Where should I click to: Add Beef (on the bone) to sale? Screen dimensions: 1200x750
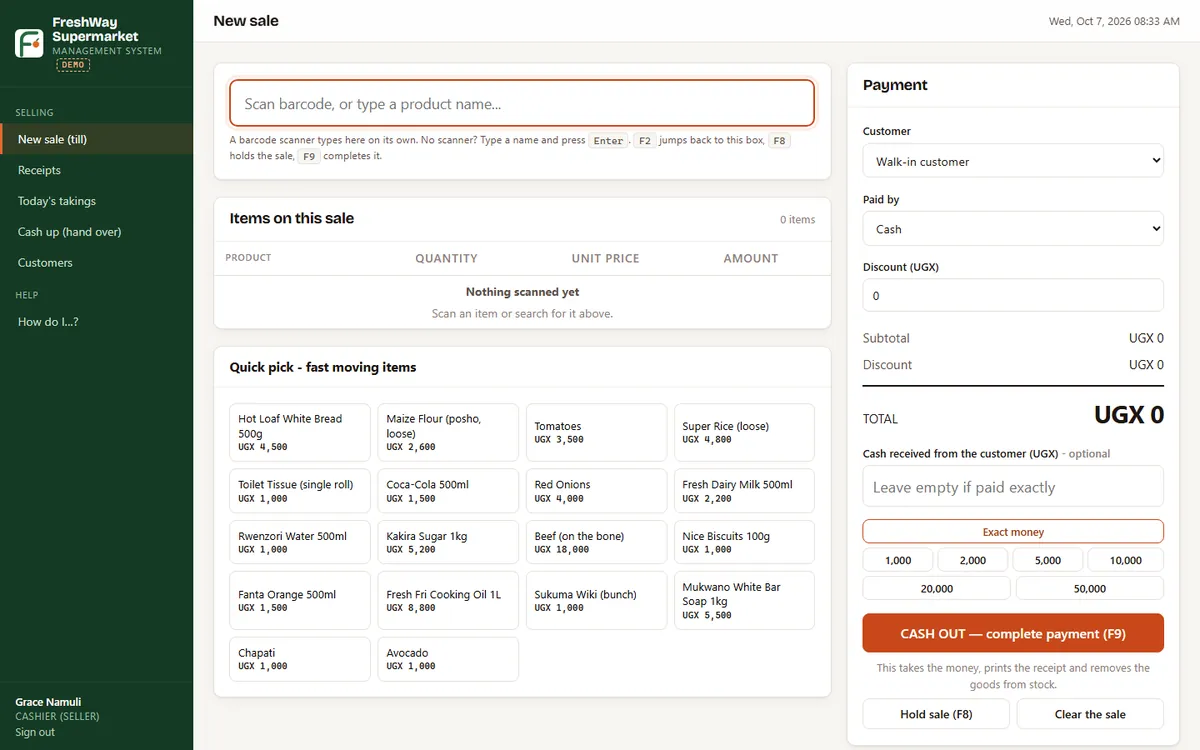coord(596,542)
